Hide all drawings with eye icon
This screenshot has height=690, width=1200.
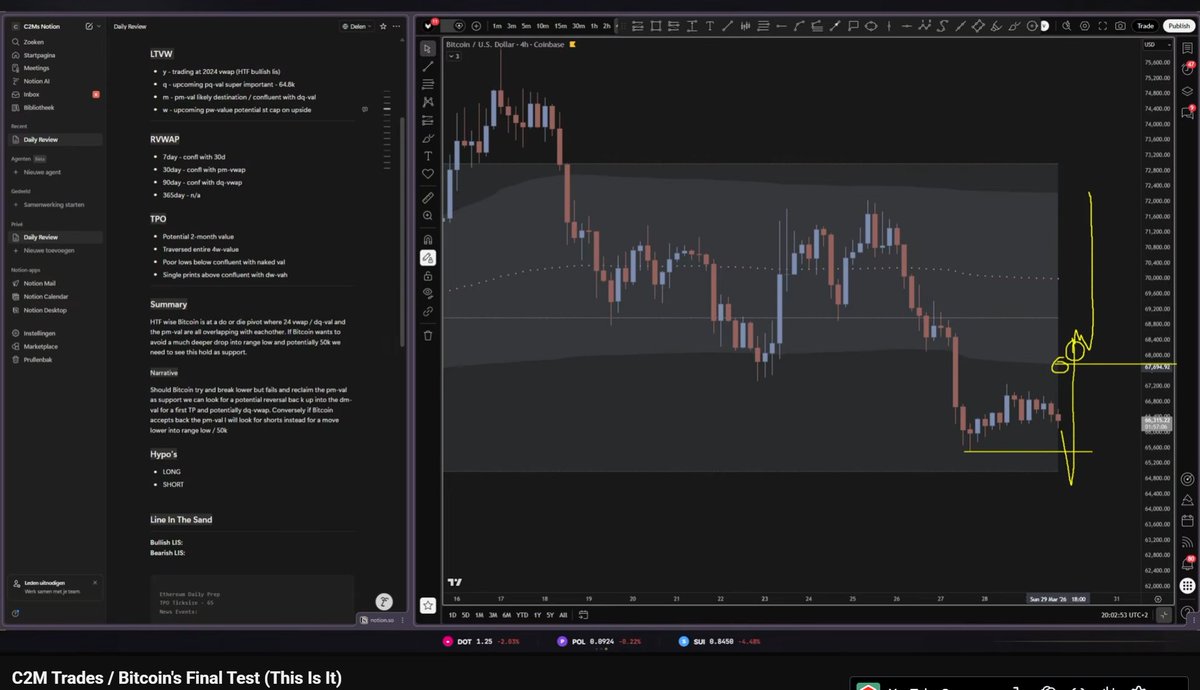click(x=428, y=293)
